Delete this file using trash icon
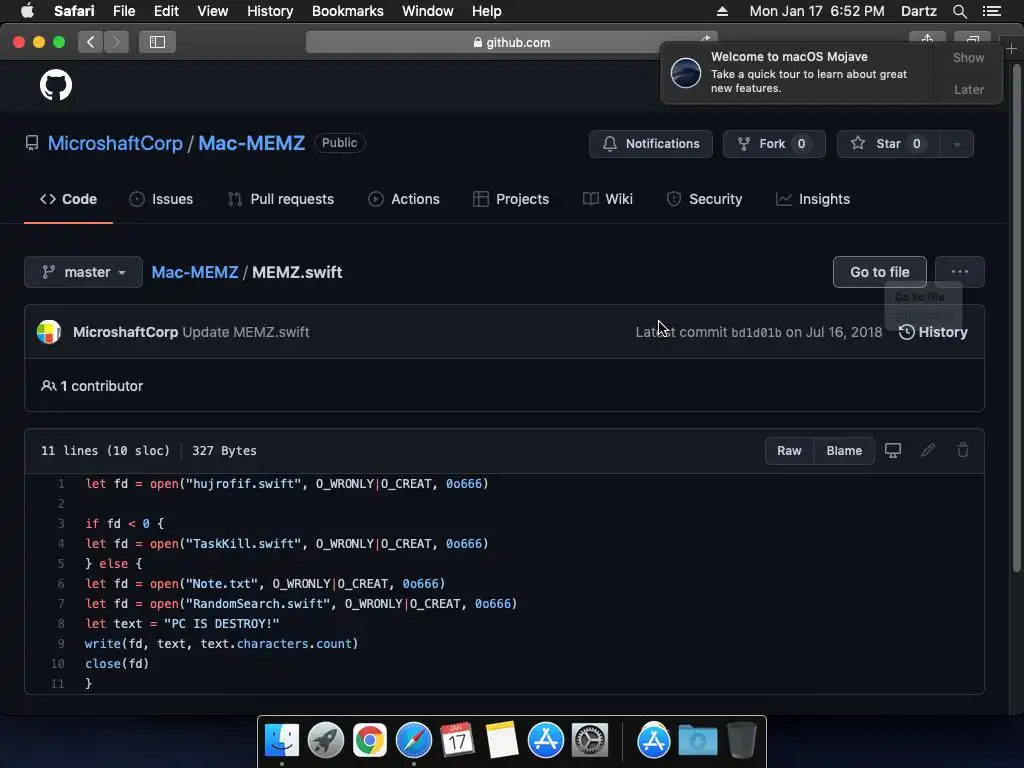1024x768 pixels. (963, 450)
